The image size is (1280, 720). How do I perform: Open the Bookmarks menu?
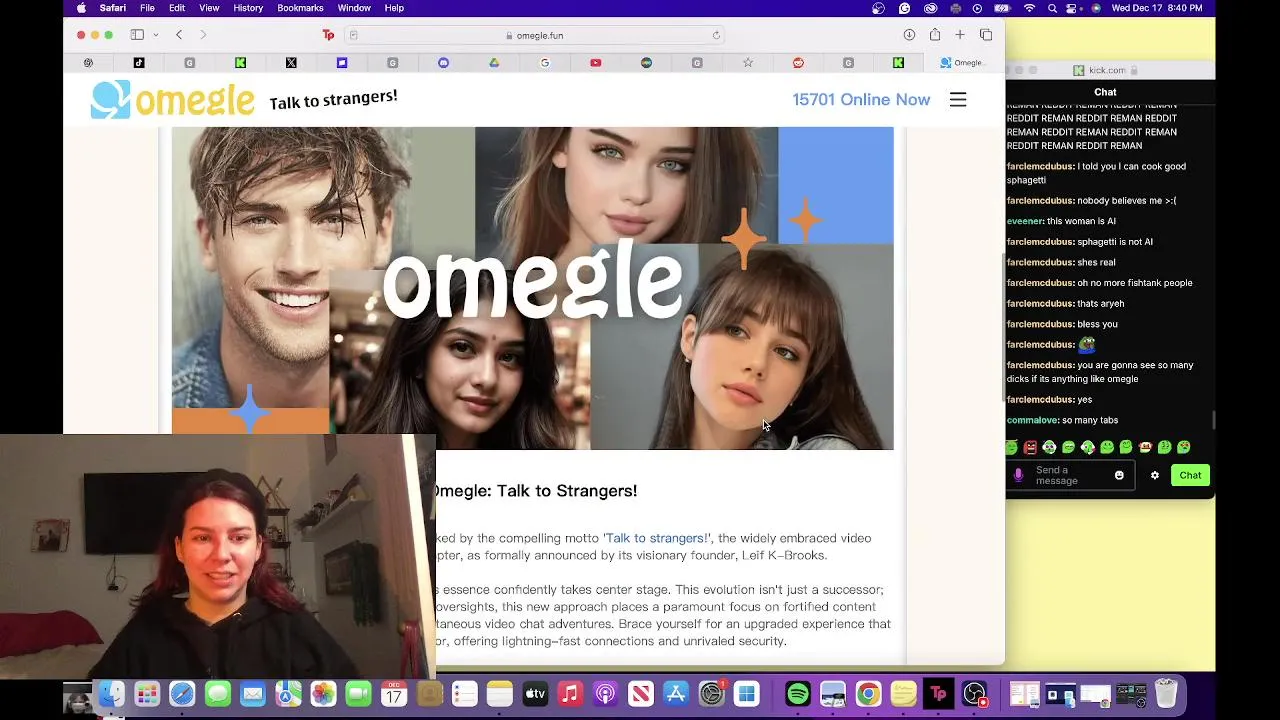[x=300, y=8]
